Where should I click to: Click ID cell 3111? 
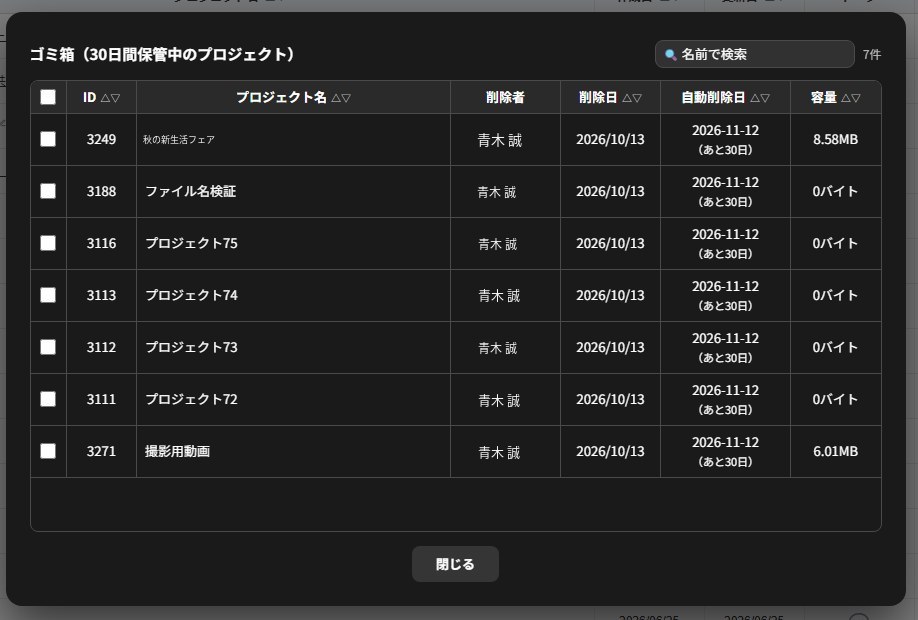101,399
